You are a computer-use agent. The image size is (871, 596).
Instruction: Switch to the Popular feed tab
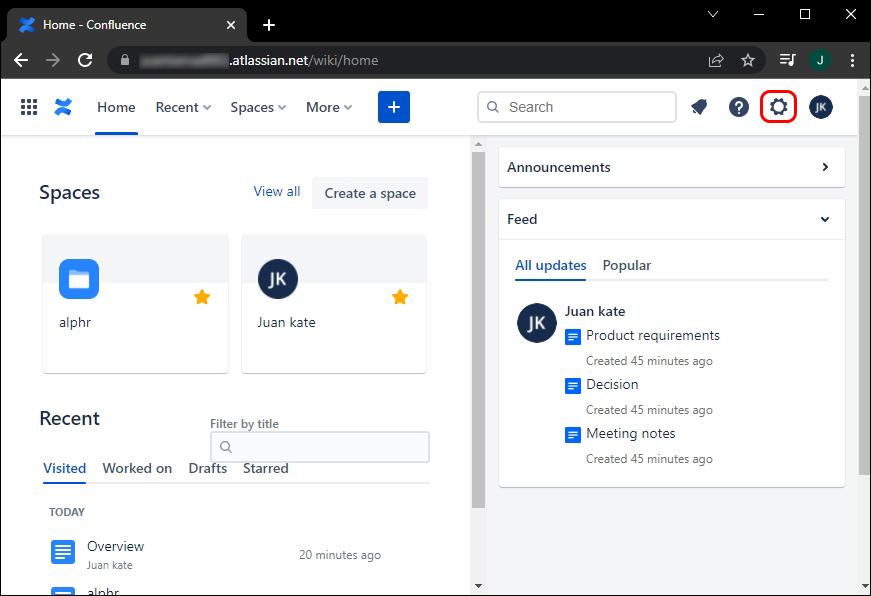[x=627, y=265]
